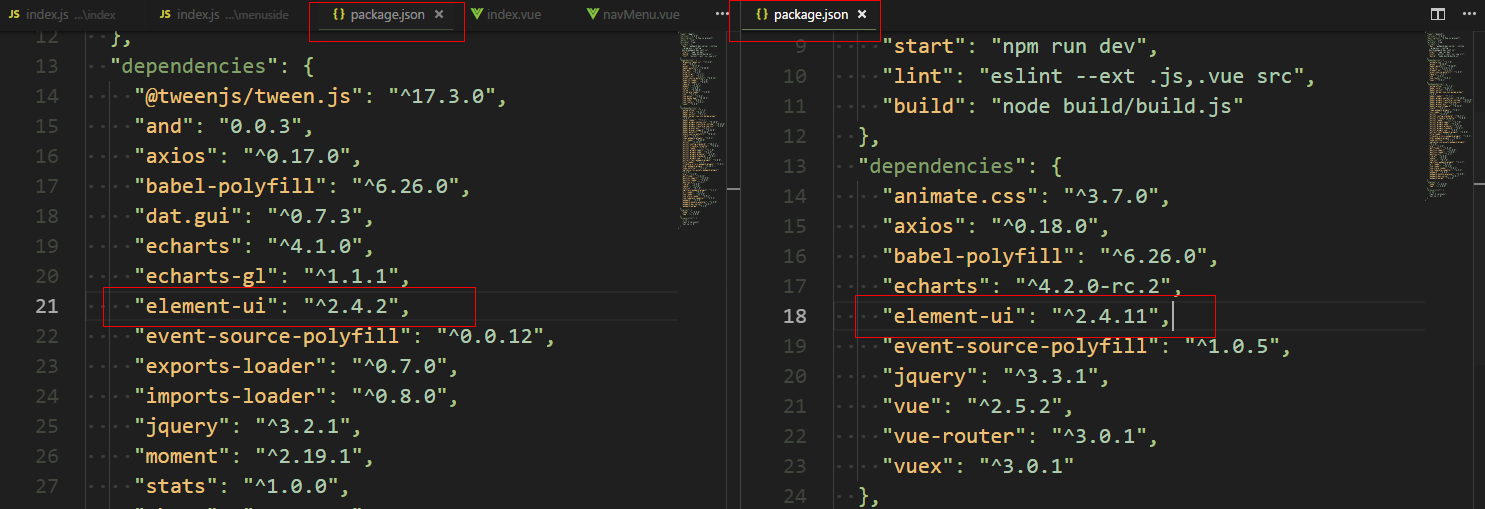Click the left editor's minimap

701,130
